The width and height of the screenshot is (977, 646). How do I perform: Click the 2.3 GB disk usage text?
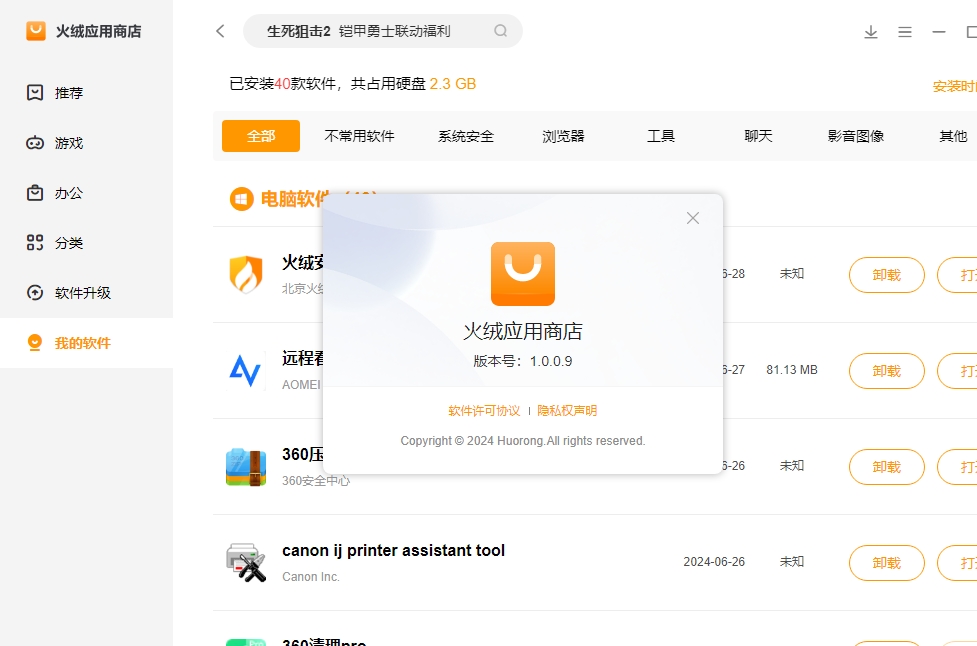(453, 84)
